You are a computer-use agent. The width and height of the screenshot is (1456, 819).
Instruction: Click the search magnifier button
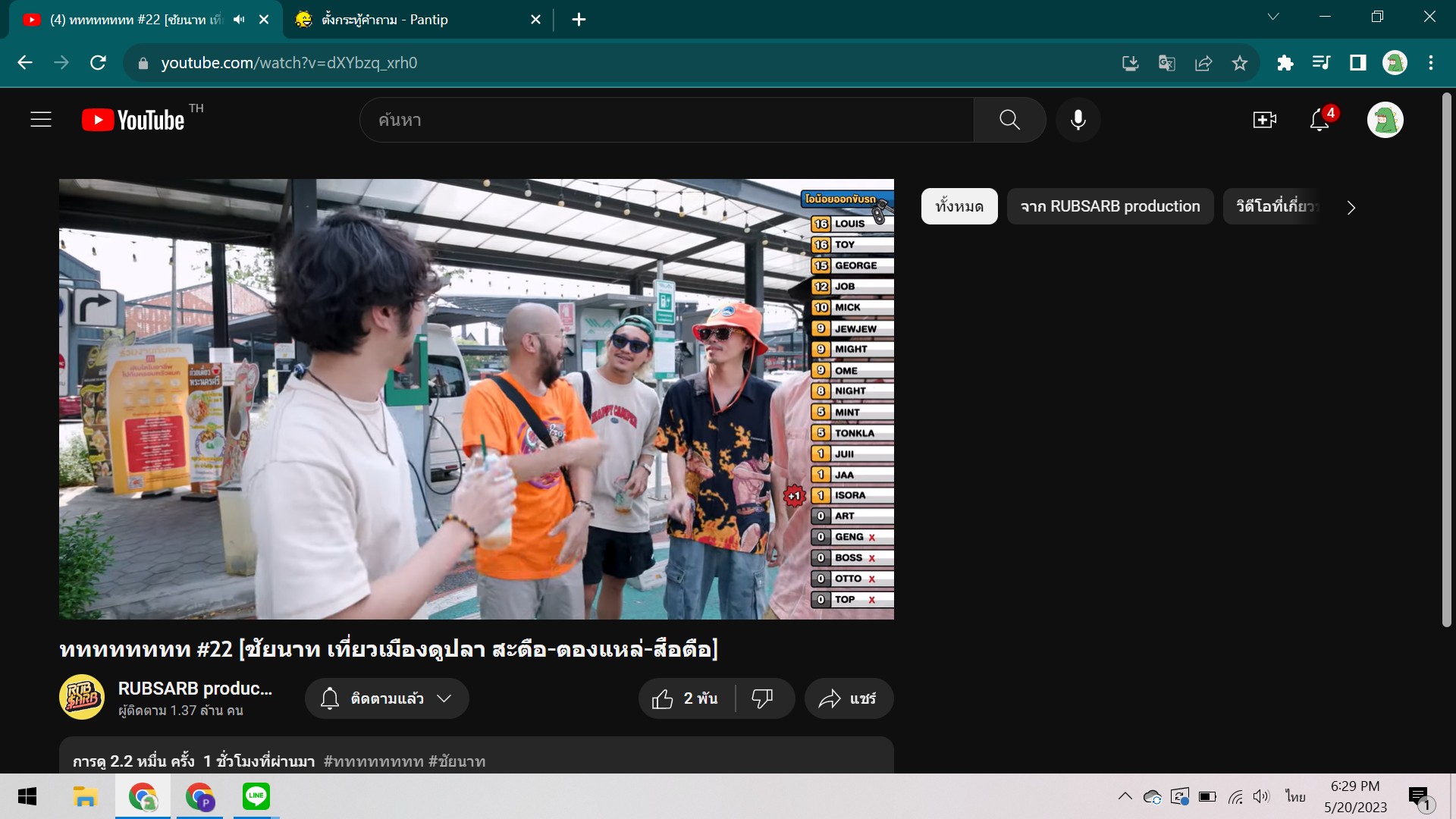pyautogui.click(x=1009, y=120)
